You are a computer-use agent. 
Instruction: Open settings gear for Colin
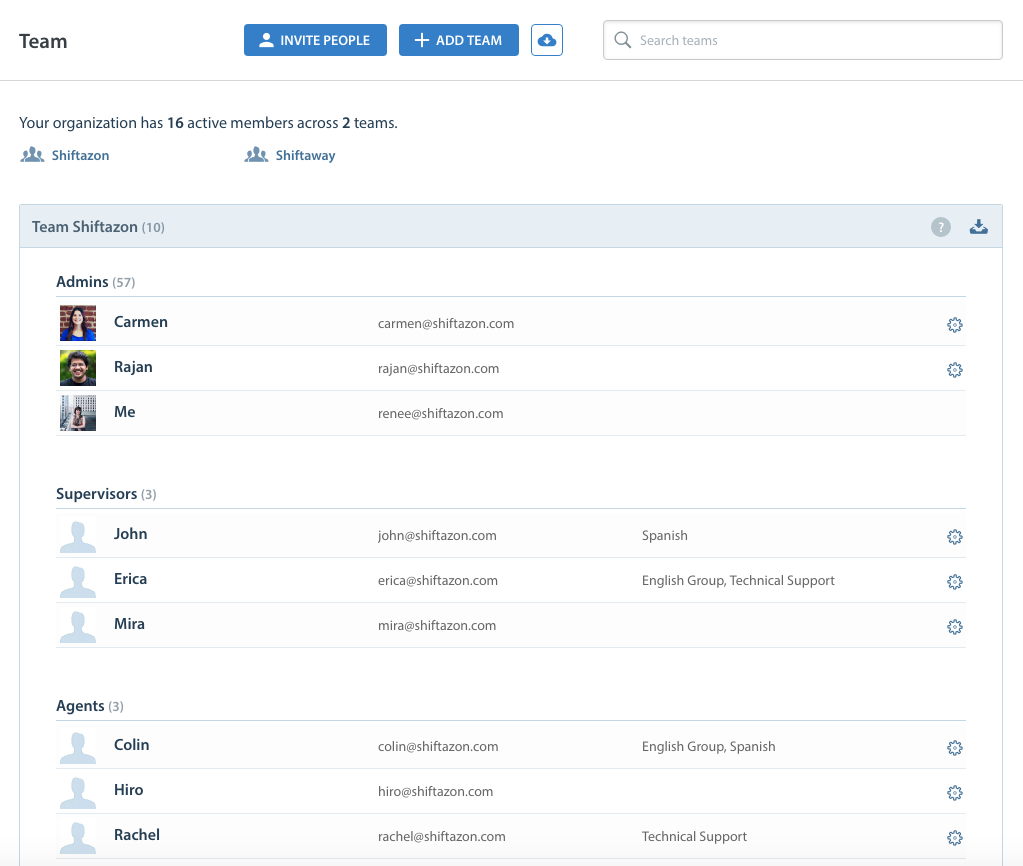pyautogui.click(x=954, y=748)
